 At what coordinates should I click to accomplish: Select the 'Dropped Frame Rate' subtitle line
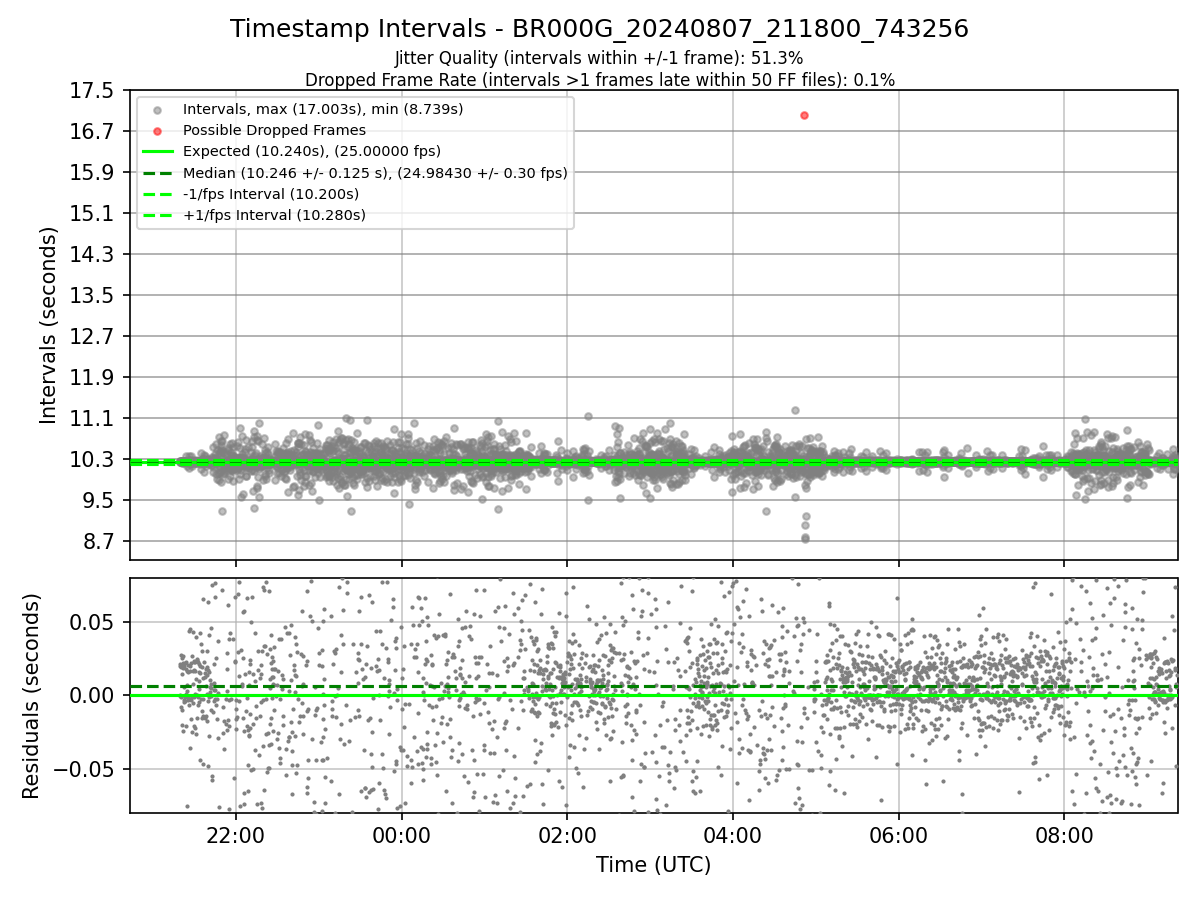point(599,80)
